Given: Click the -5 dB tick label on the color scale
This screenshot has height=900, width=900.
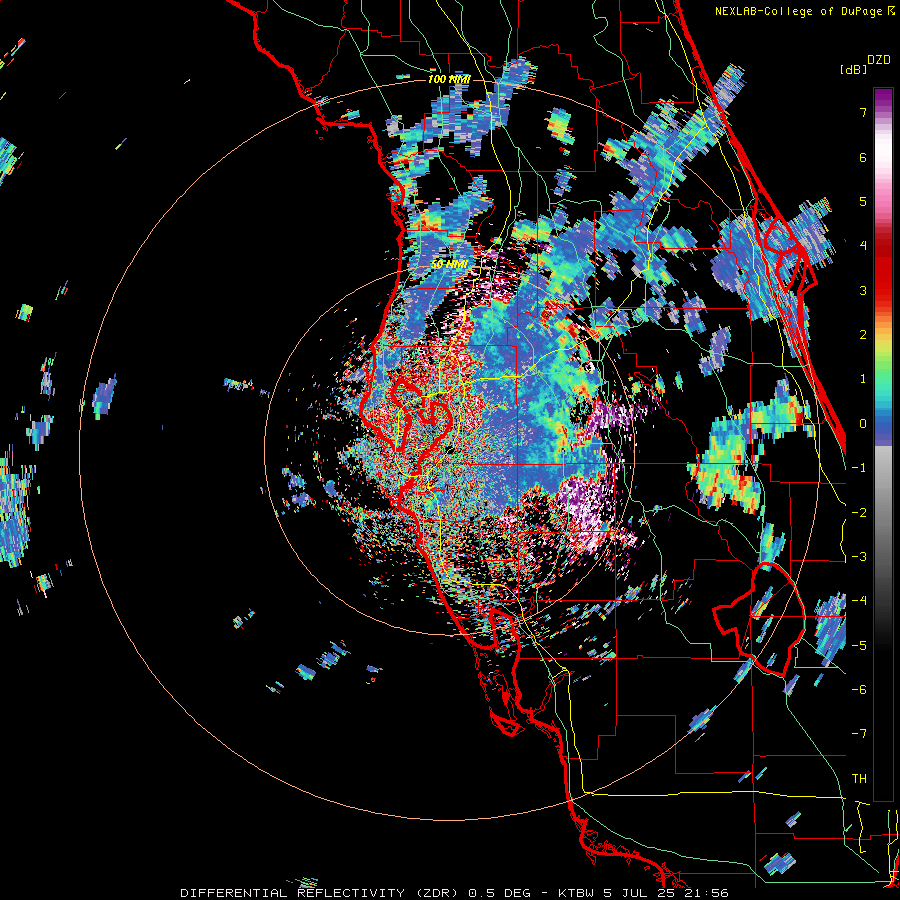Looking at the screenshot, I should 859,646.
